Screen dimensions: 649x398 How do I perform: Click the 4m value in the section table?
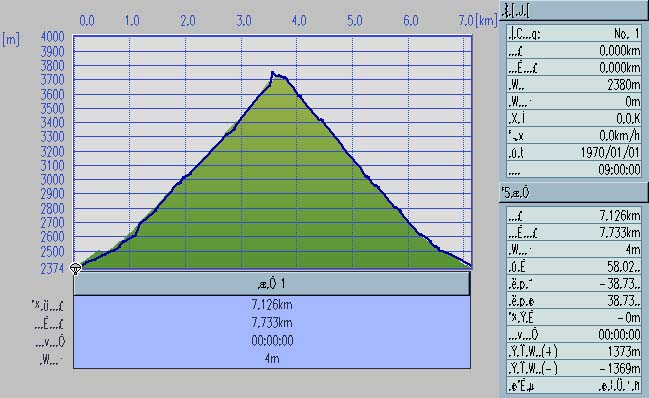point(272,358)
